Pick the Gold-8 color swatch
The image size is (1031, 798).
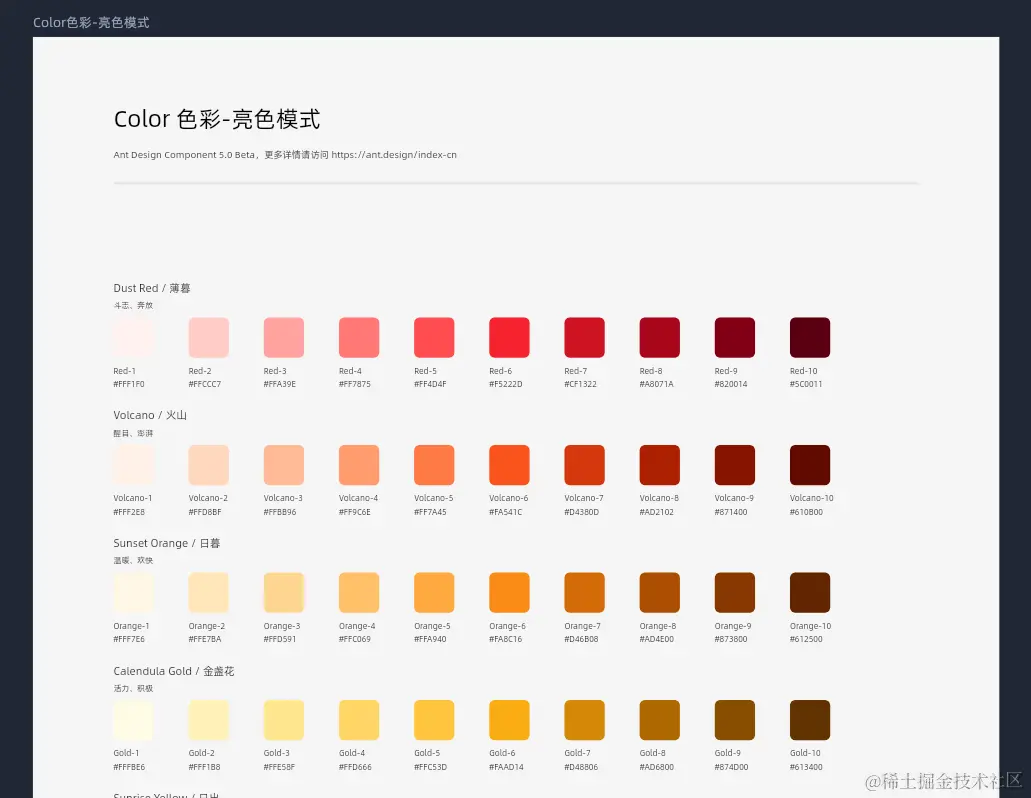[659, 720]
